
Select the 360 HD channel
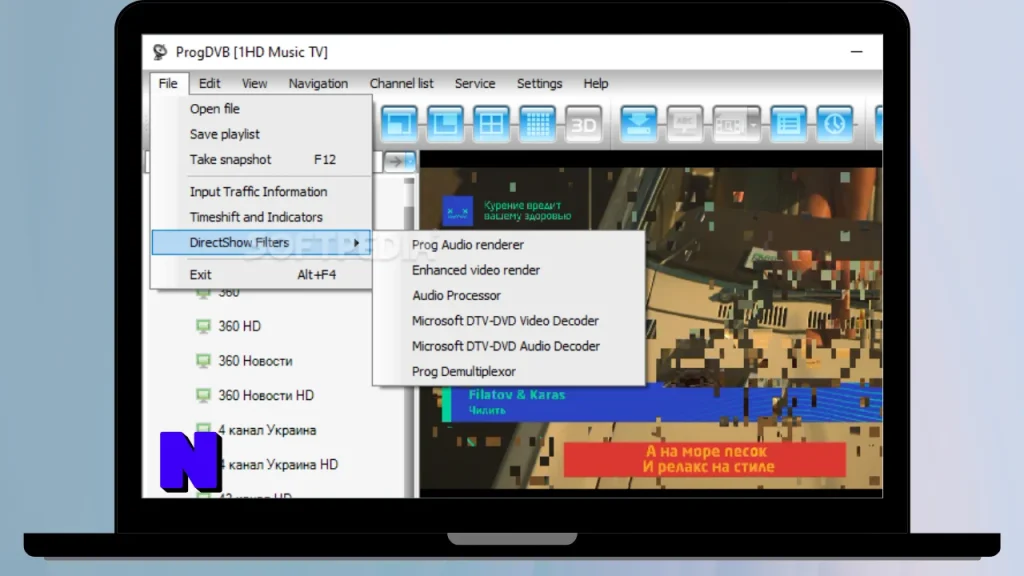click(x=239, y=326)
